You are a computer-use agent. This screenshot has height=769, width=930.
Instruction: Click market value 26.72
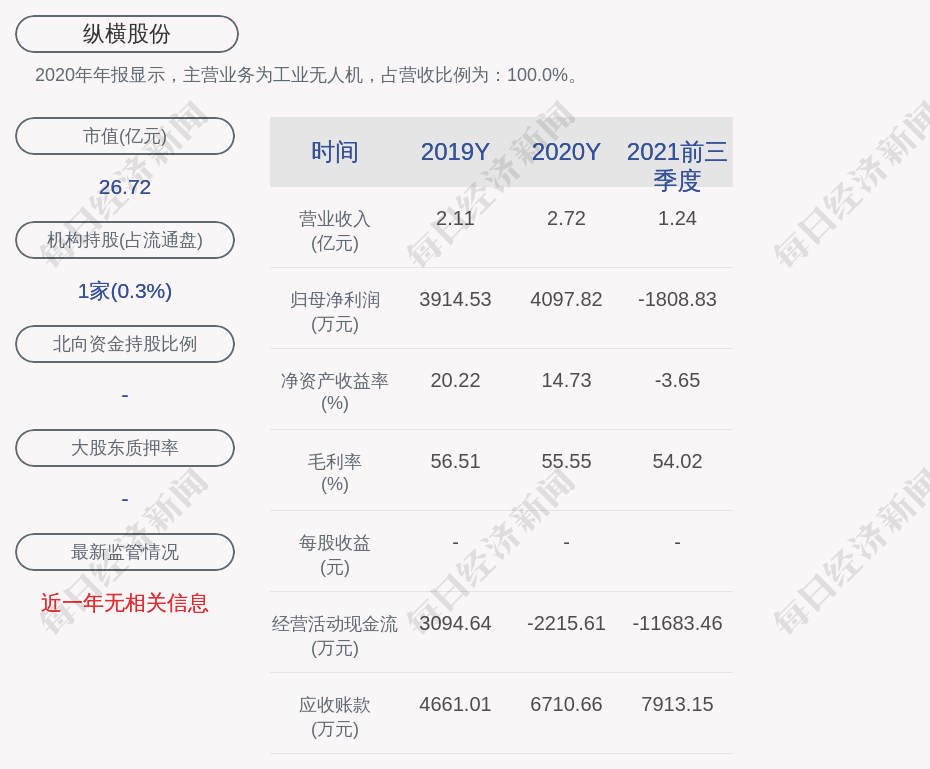(x=125, y=187)
